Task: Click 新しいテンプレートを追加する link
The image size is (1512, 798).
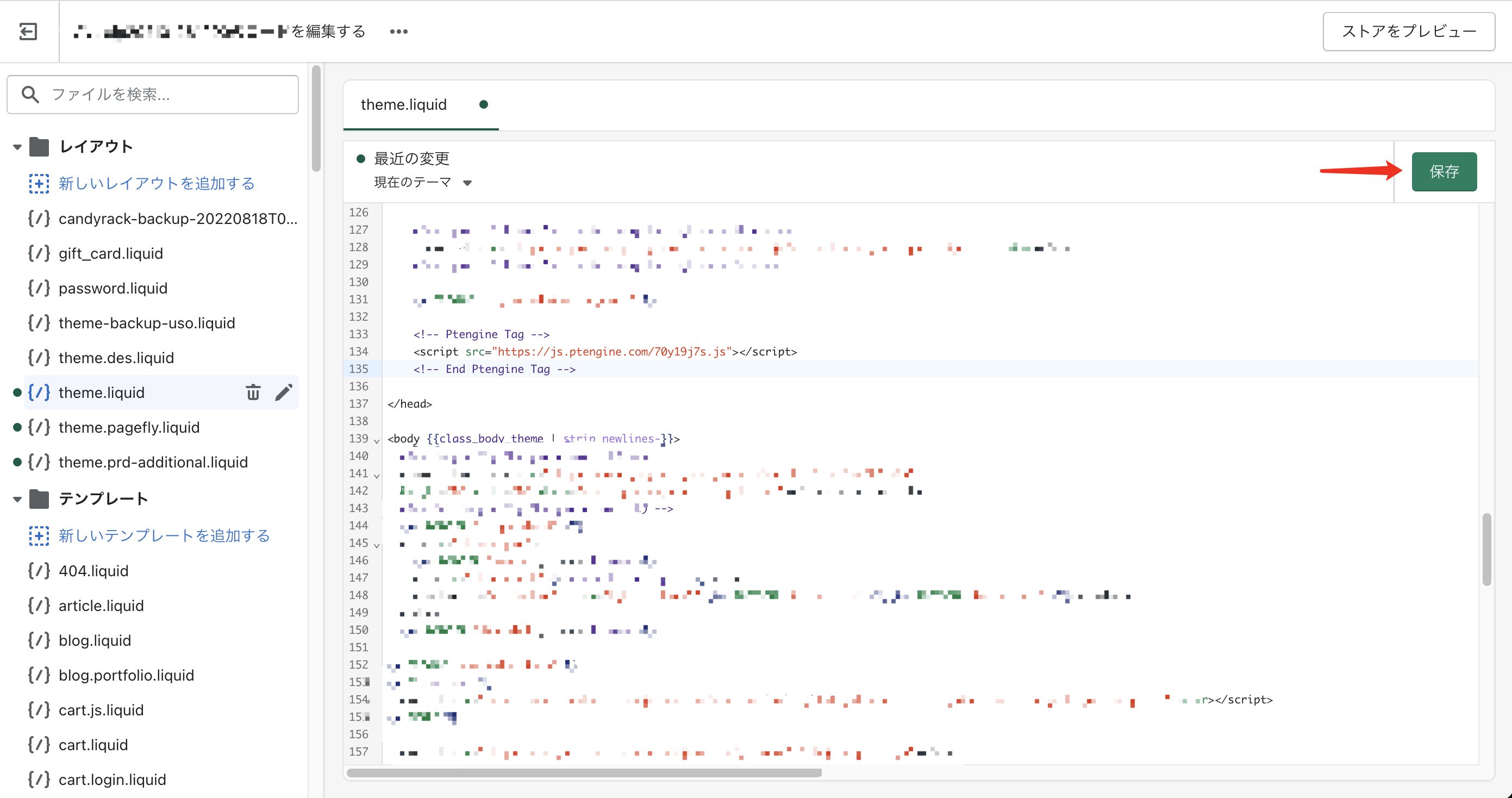Action: pyautogui.click(x=164, y=535)
